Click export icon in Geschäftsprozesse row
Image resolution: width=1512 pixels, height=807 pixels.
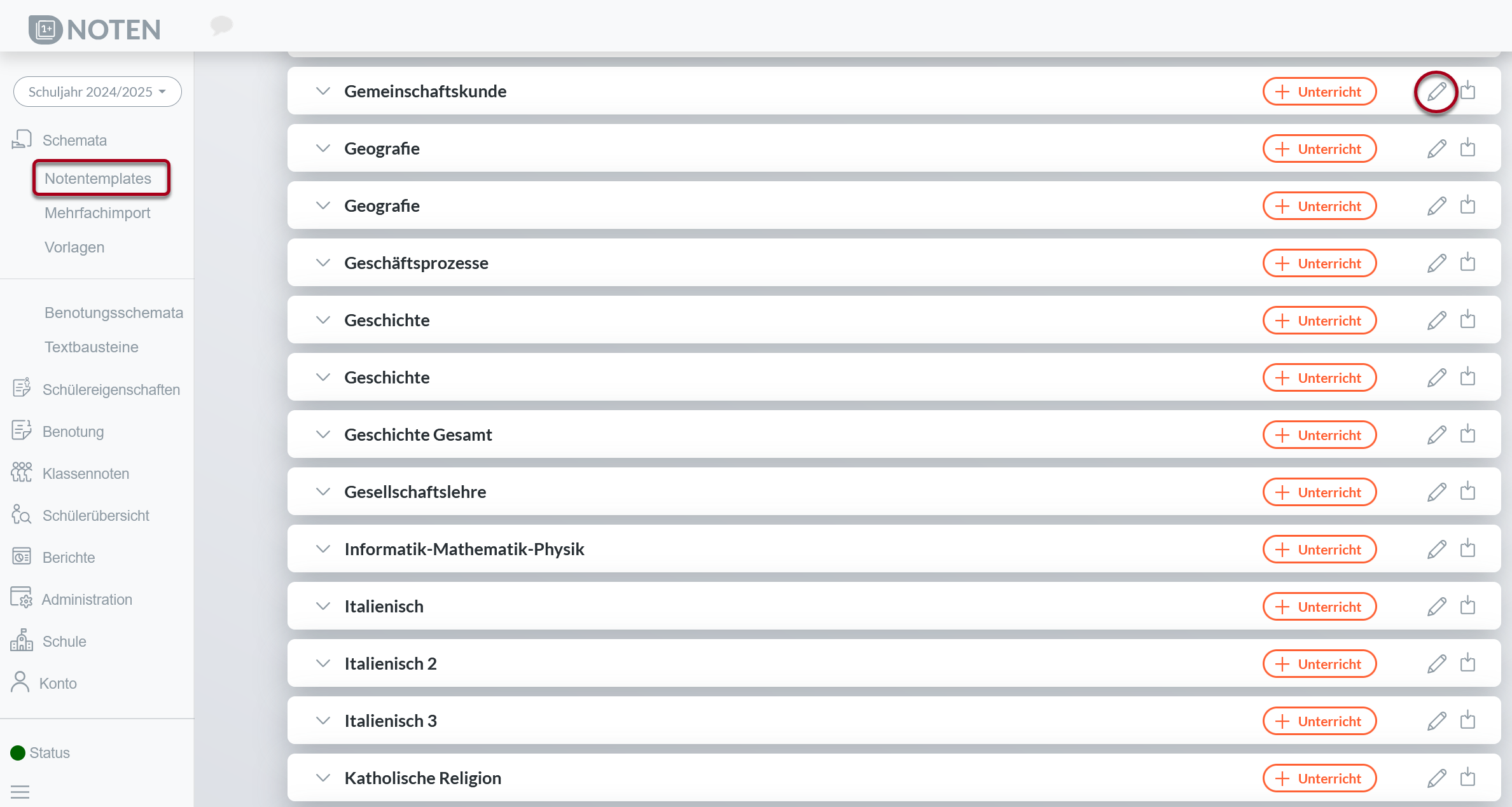1467,263
